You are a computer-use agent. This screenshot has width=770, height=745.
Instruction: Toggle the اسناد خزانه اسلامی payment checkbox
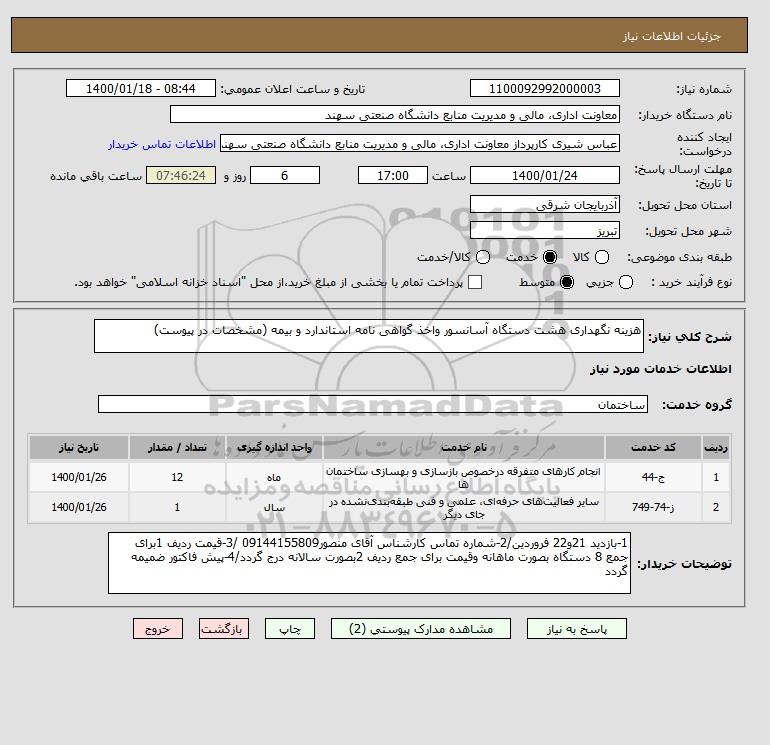point(475,282)
